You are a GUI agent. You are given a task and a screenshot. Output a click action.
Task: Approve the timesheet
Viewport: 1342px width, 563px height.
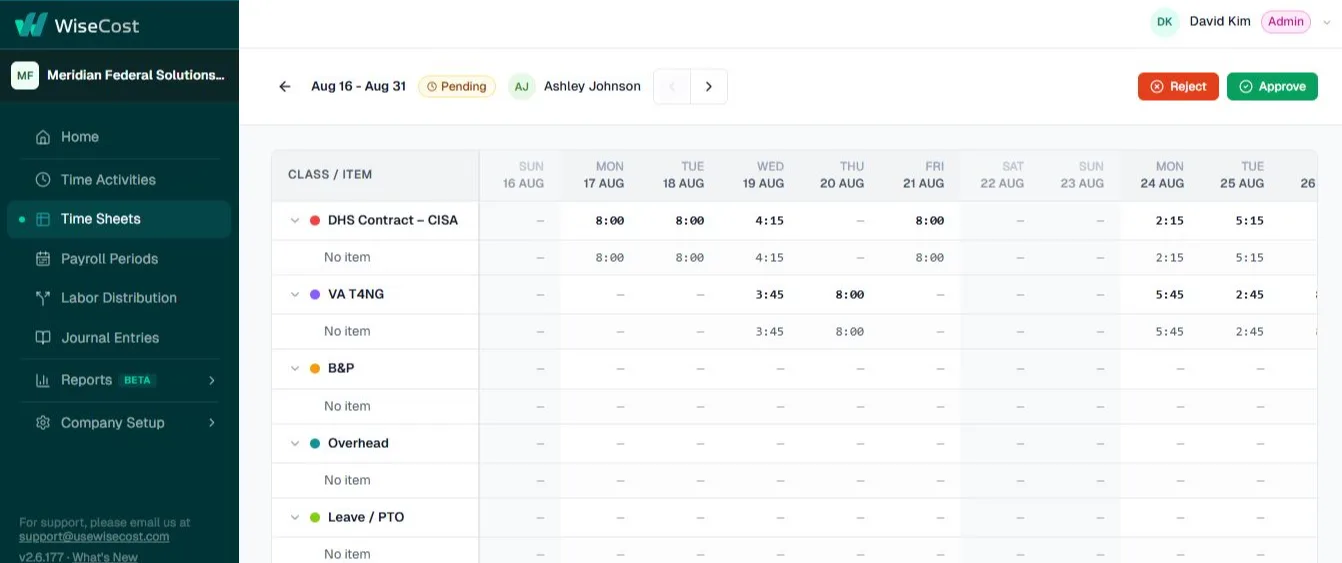(1272, 87)
